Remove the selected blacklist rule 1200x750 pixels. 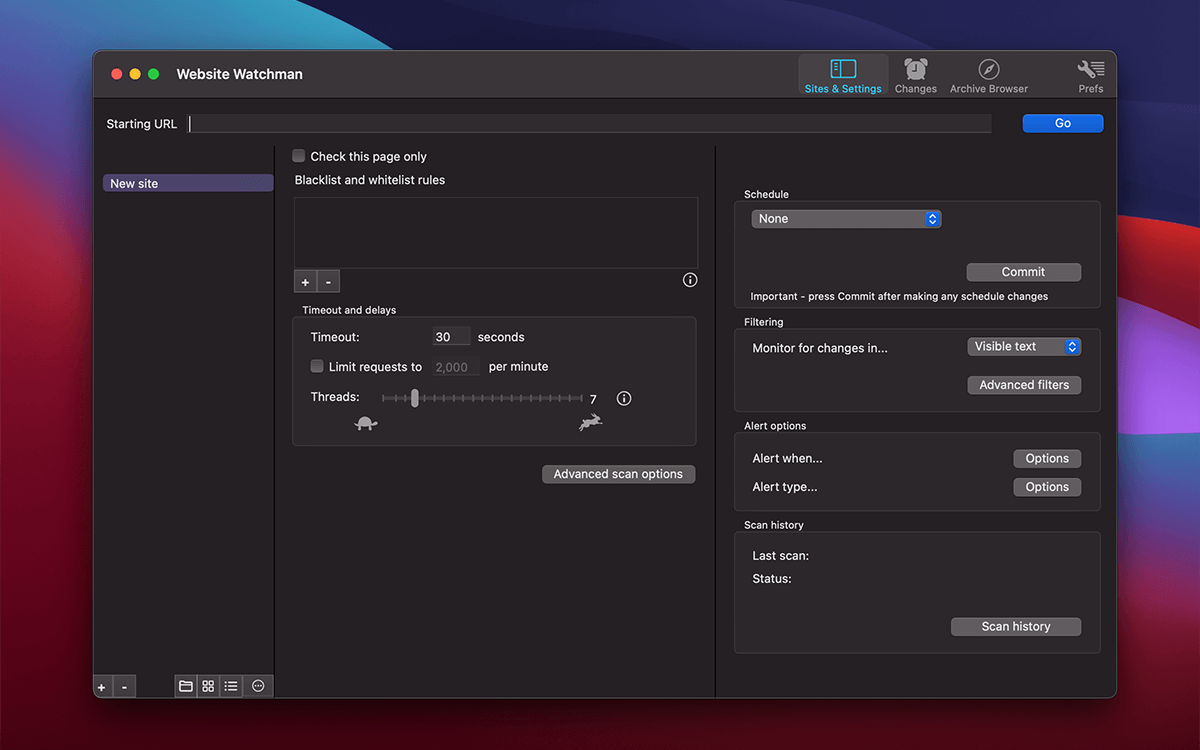pyautogui.click(x=328, y=282)
